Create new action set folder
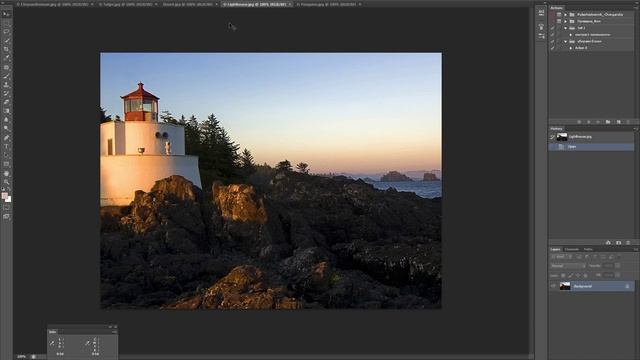 (608, 122)
